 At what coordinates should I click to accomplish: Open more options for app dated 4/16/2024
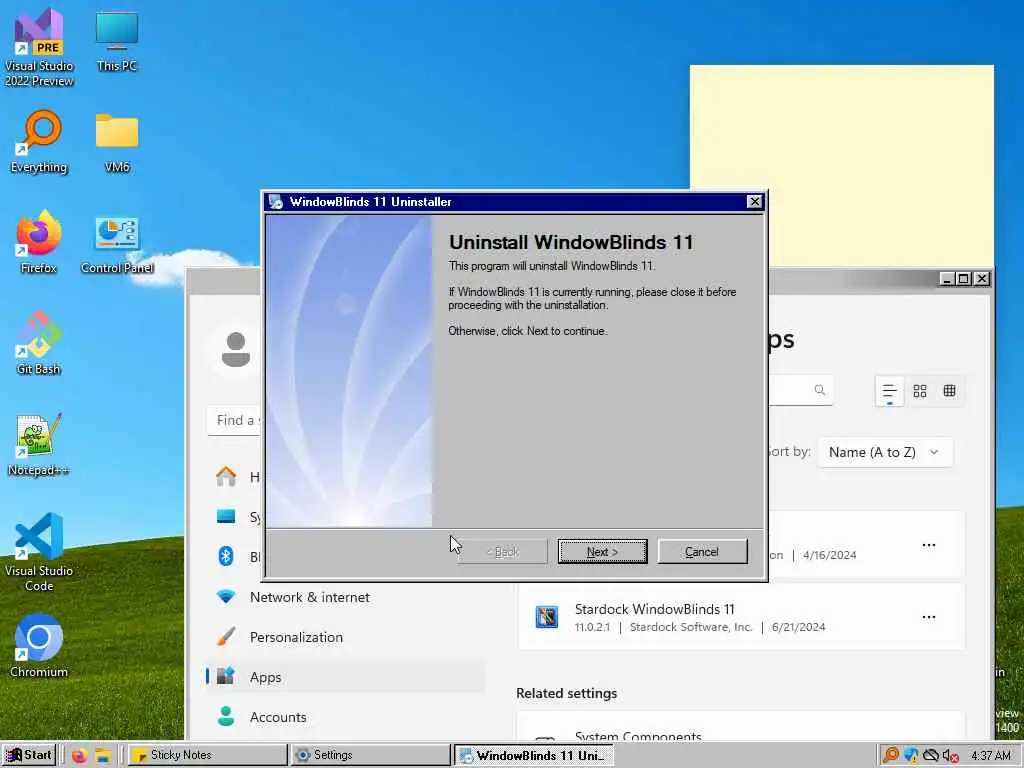coord(929,545)
